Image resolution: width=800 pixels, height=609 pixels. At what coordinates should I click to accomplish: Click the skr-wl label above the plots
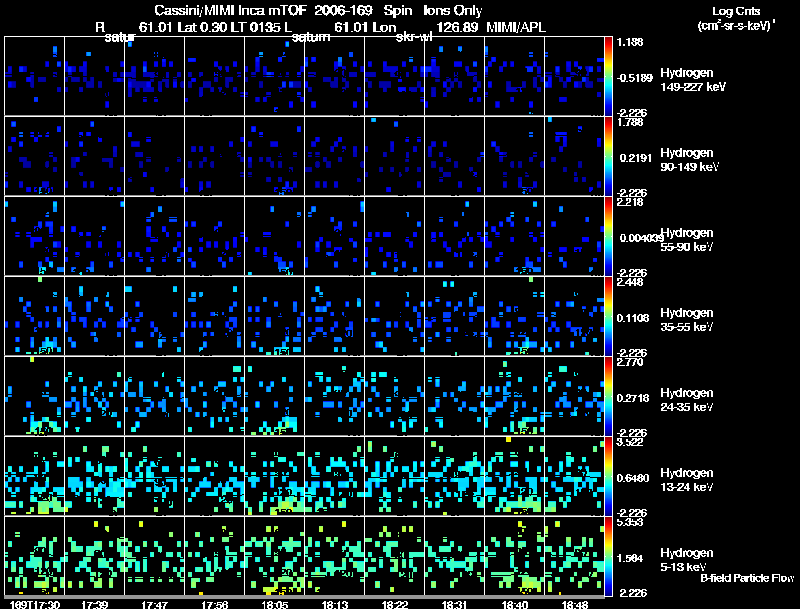(x=415, y=38)
